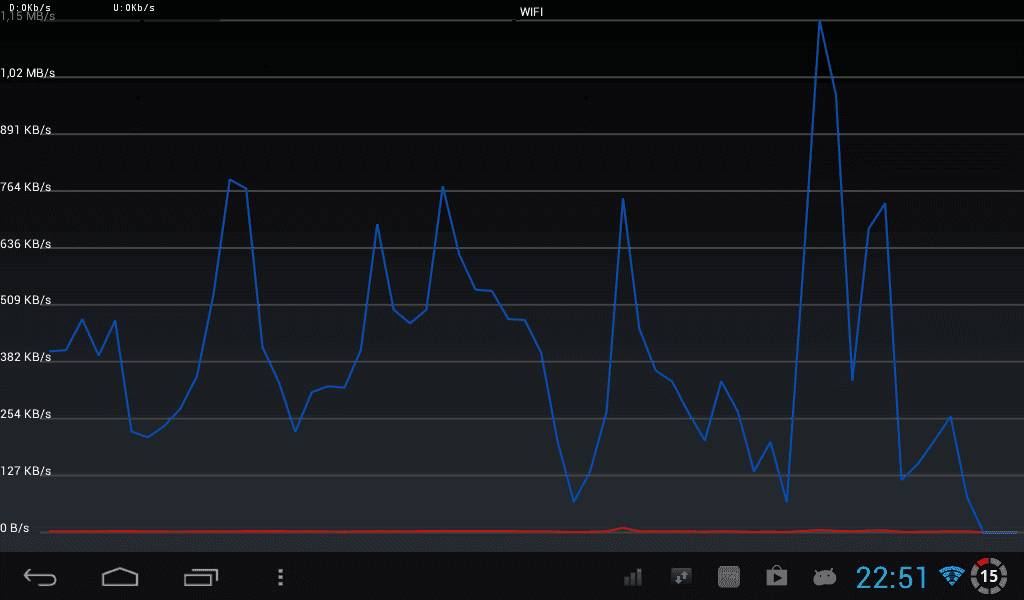Open the data transfer arrows notification
The image size is (1024, 600).
tap(681, 576)
